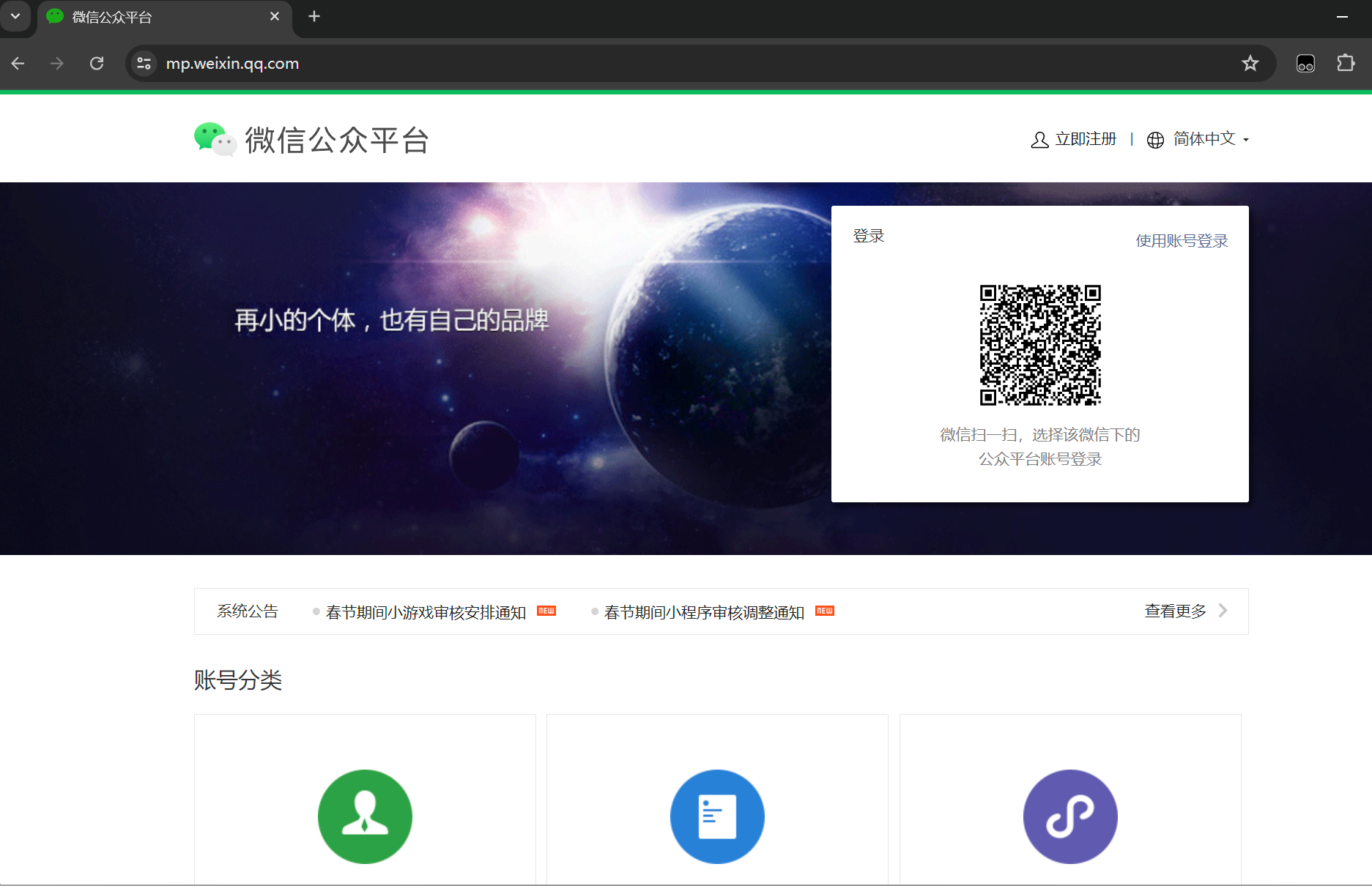This screenshot has height=886, width=1372.
Task: Click the 系统公告 label
Action: [248, 611]
